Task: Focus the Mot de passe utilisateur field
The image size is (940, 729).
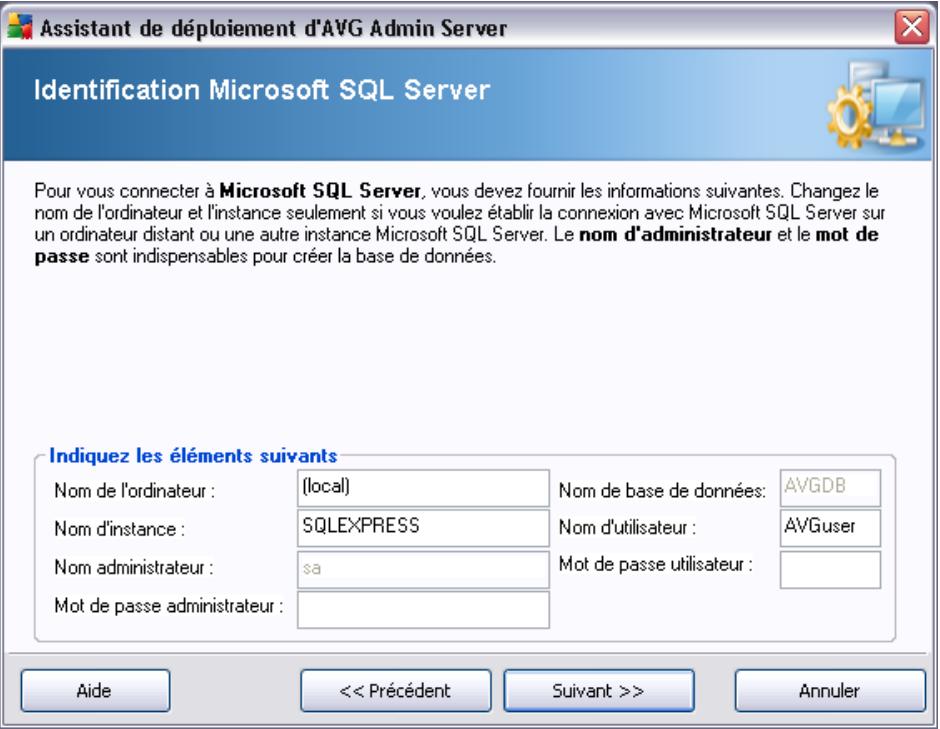Action: point(830,570)
